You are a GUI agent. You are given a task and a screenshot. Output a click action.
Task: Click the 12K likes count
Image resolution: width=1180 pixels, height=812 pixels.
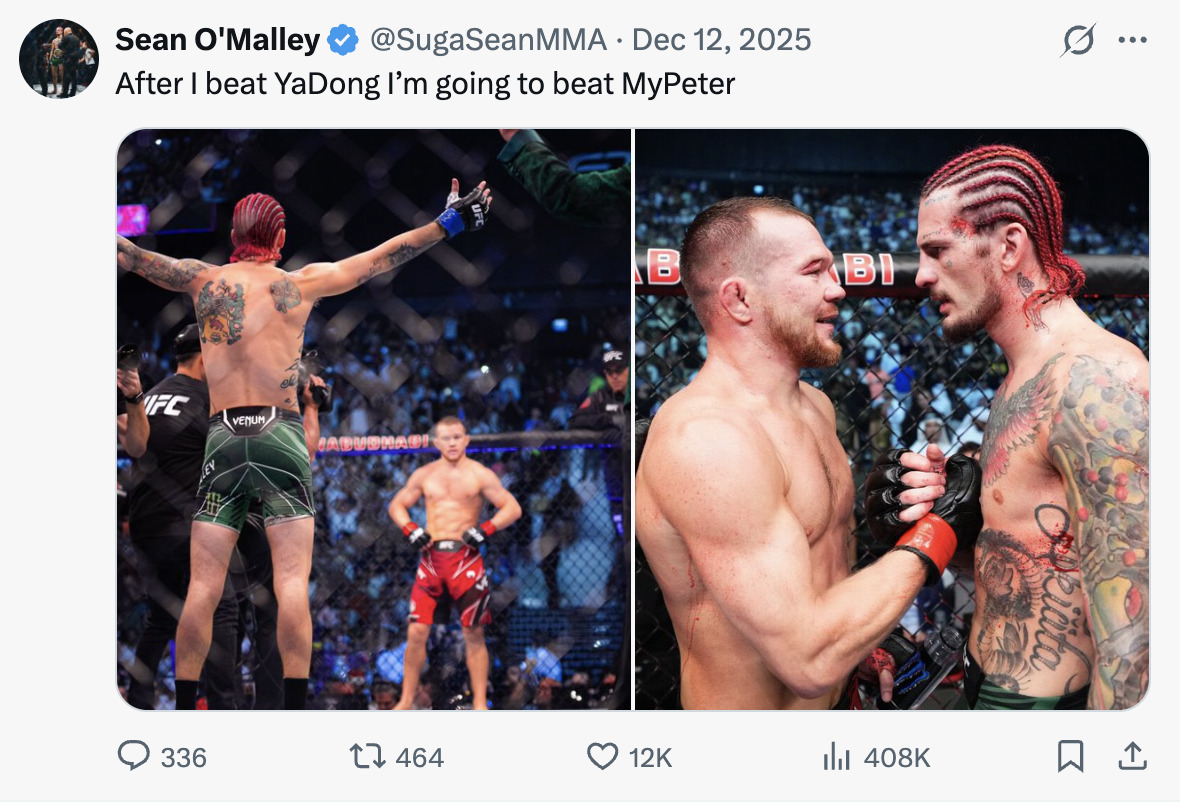pyautogui.click(x=650, y=758)
